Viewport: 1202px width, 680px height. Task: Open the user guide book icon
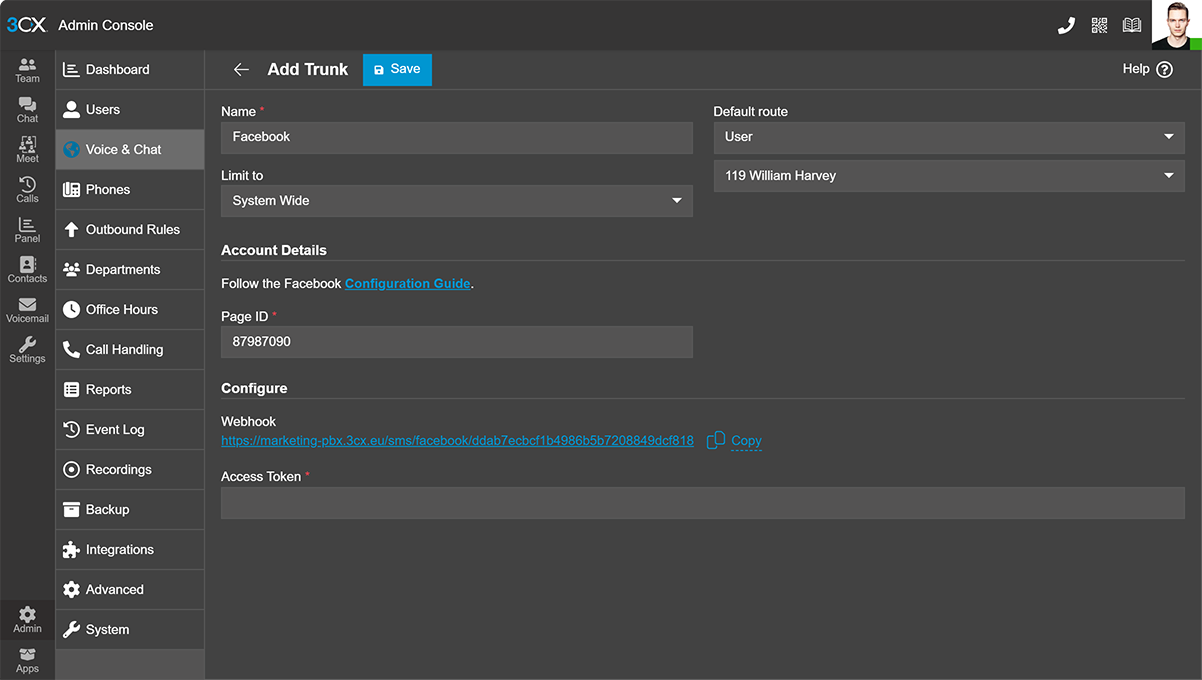click(1132, 26)
